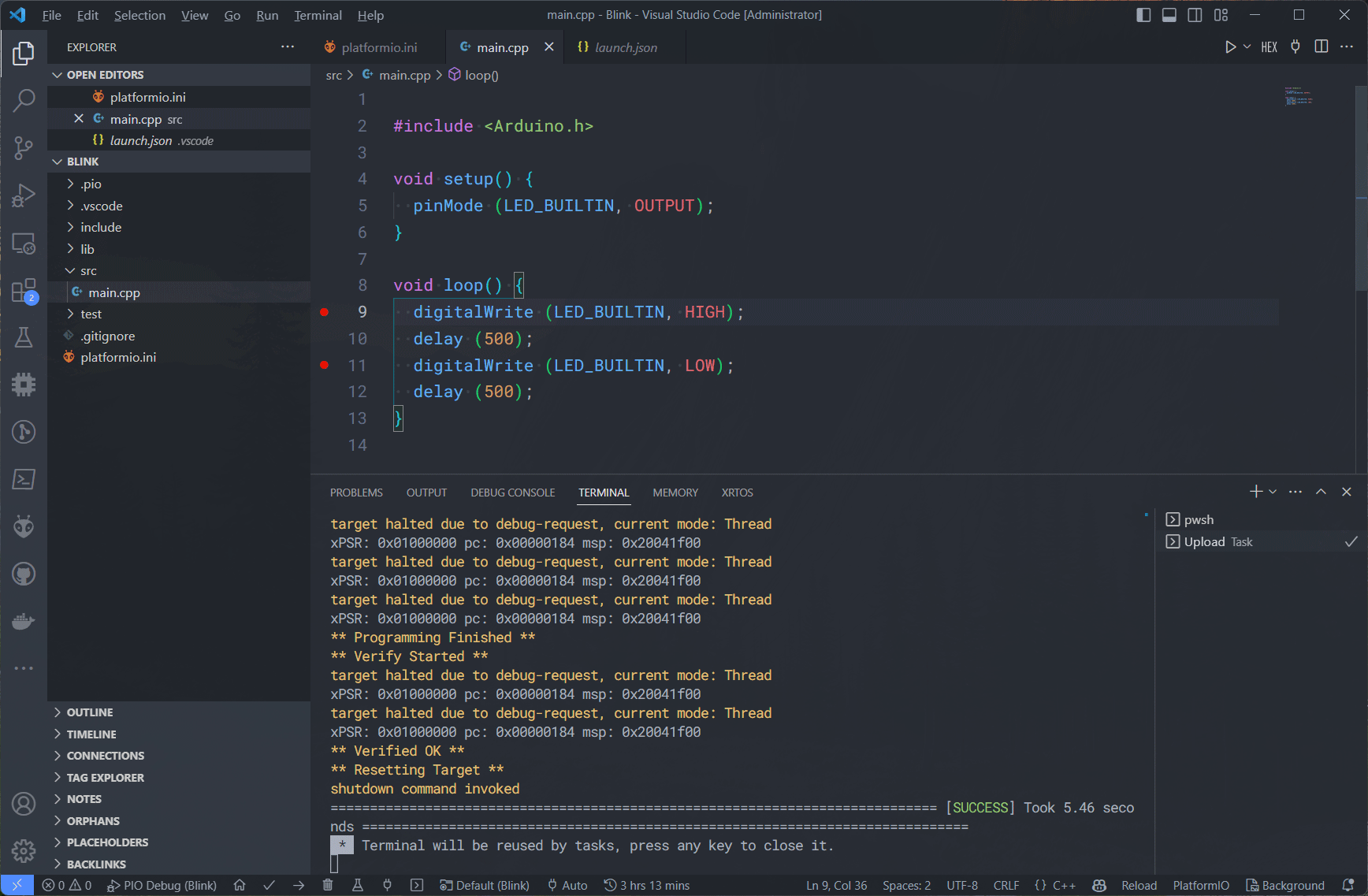1368x896 pixels.
Task: Switch to the DEBUG CONSOLE panel tab
Action: [513, 493]
